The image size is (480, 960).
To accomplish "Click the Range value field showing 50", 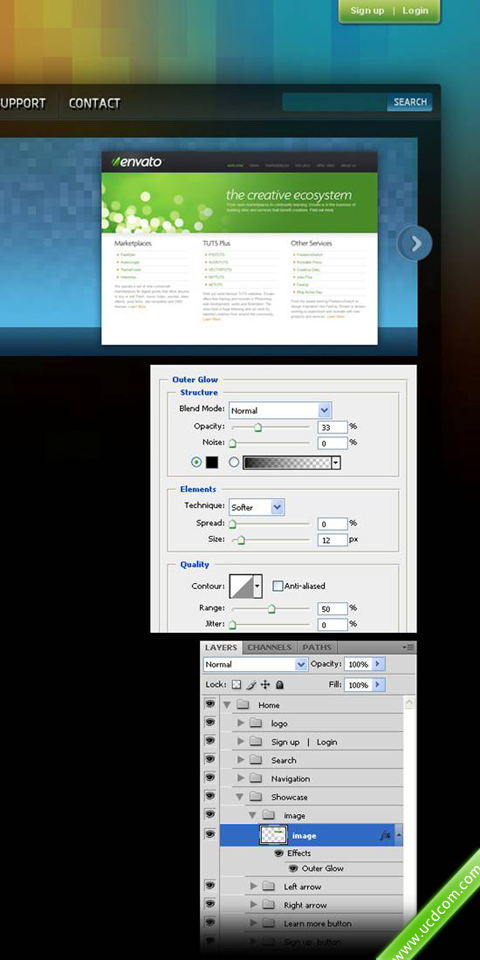I will point(332,609).
